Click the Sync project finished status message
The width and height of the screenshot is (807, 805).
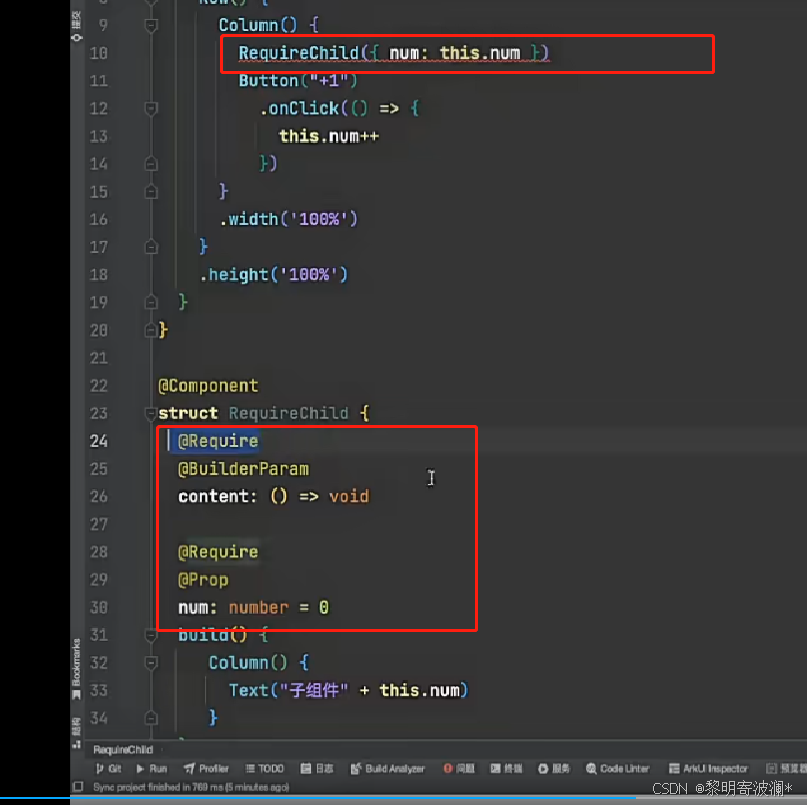(191, 787)
